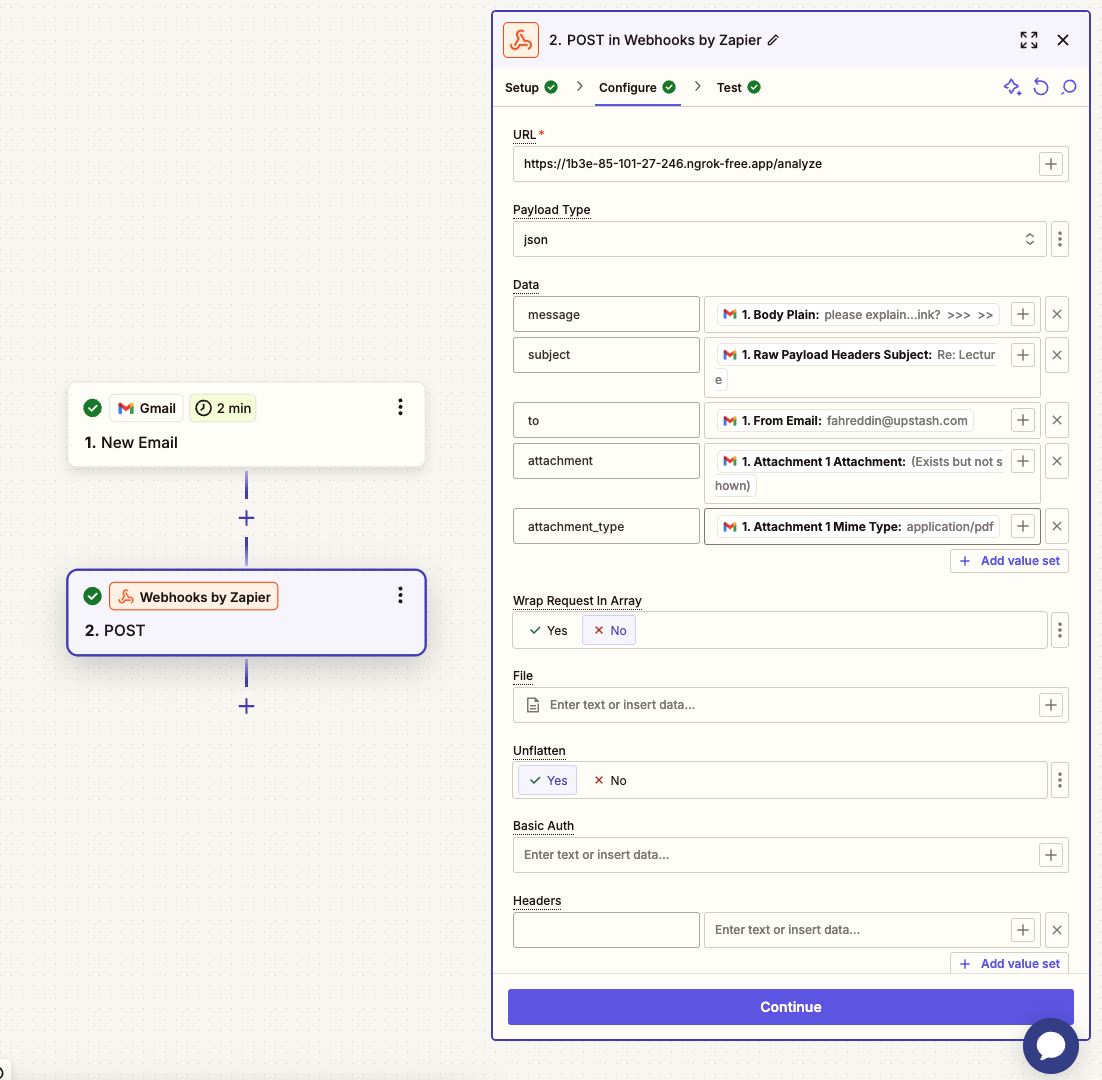Open the discuss magnifier icon at top right
1102x1080 pixels.
pyautogui.click(x=1068, y=87)
